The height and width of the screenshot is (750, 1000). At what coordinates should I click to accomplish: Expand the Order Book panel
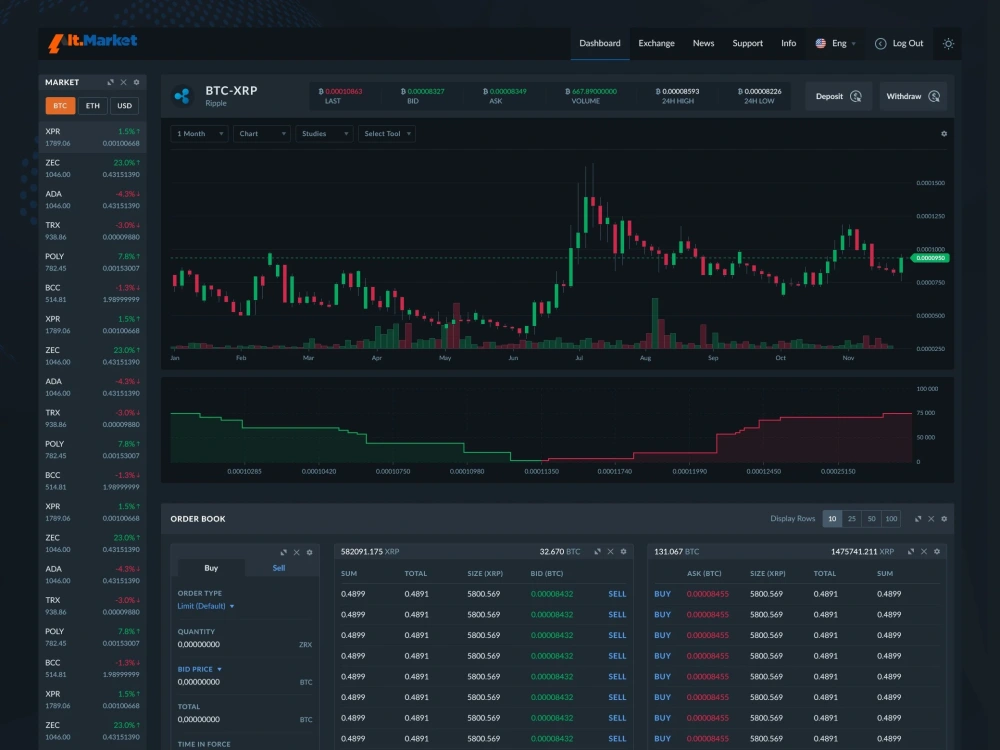(x=918, y=518)
